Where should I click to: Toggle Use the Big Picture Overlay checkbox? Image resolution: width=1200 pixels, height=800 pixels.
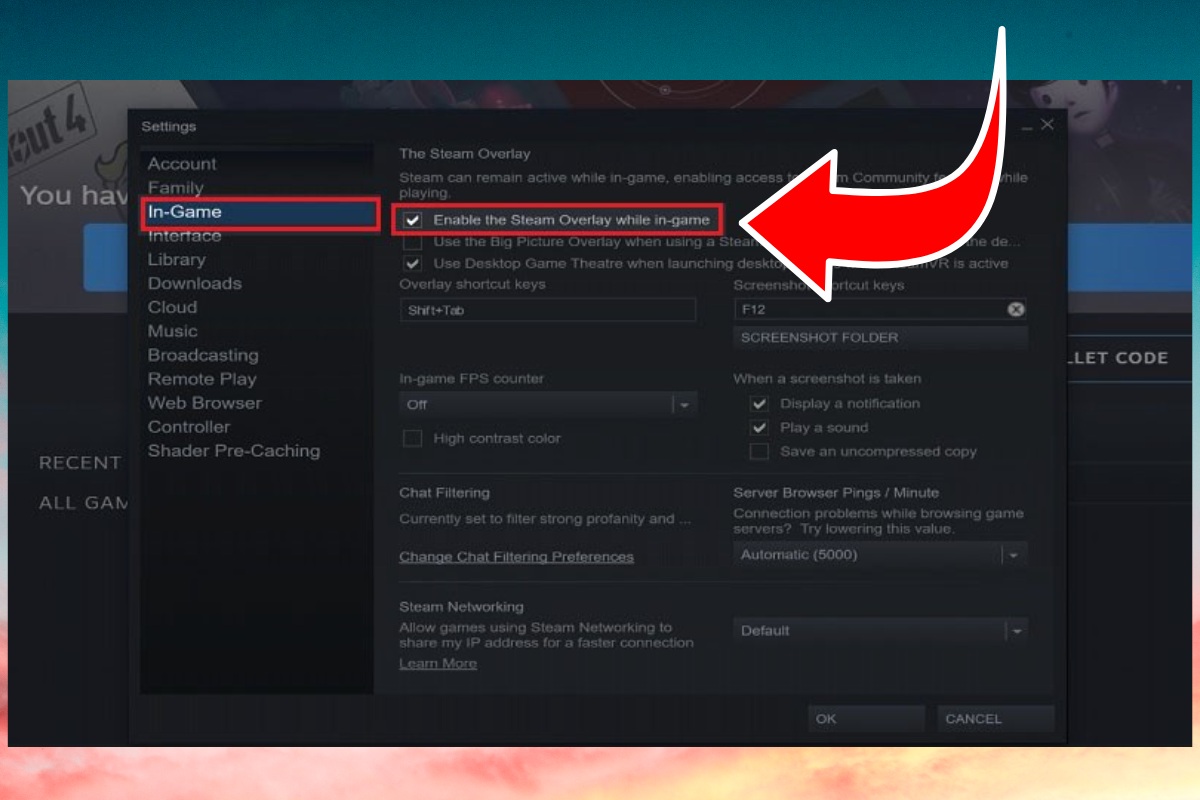coord(413,242)
